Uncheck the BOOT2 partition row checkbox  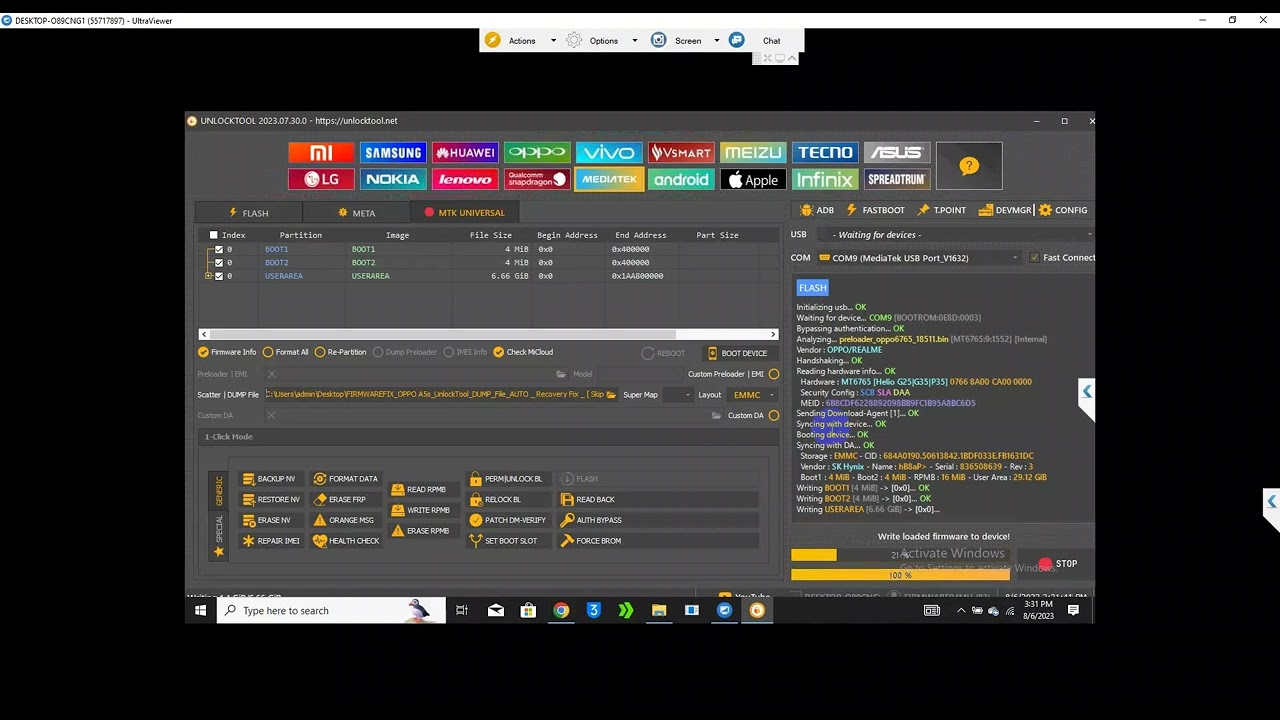pos(219,263)
